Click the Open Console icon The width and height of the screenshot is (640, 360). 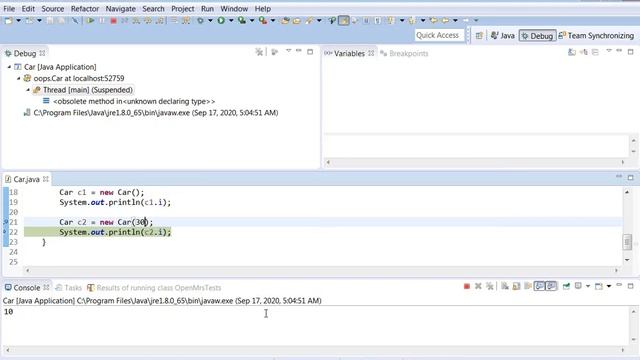599,287
